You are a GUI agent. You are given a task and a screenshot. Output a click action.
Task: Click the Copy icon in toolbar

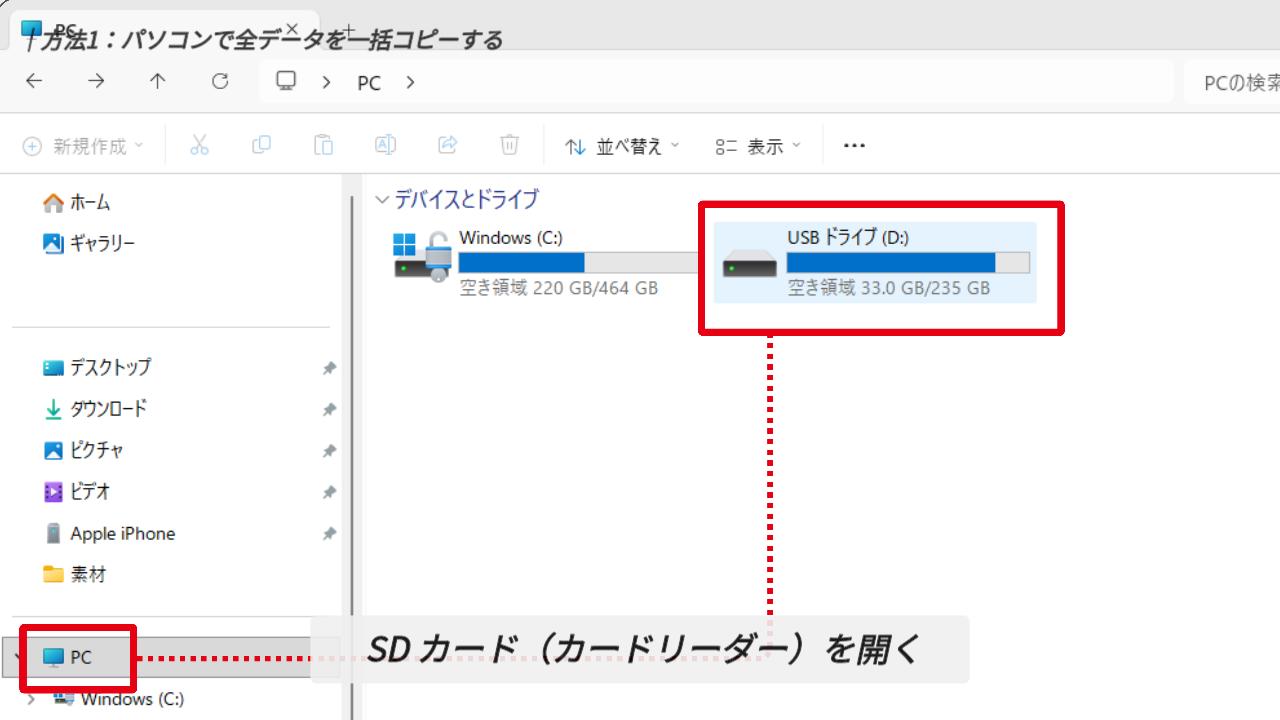click(261, 146)
